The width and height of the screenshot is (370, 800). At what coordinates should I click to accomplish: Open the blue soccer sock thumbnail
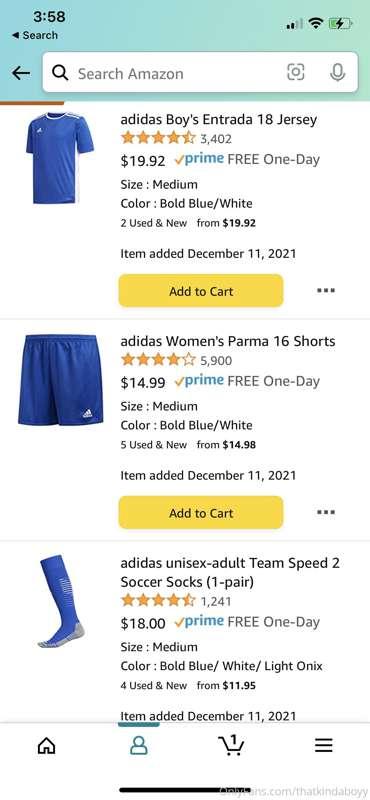click(62, 602)
